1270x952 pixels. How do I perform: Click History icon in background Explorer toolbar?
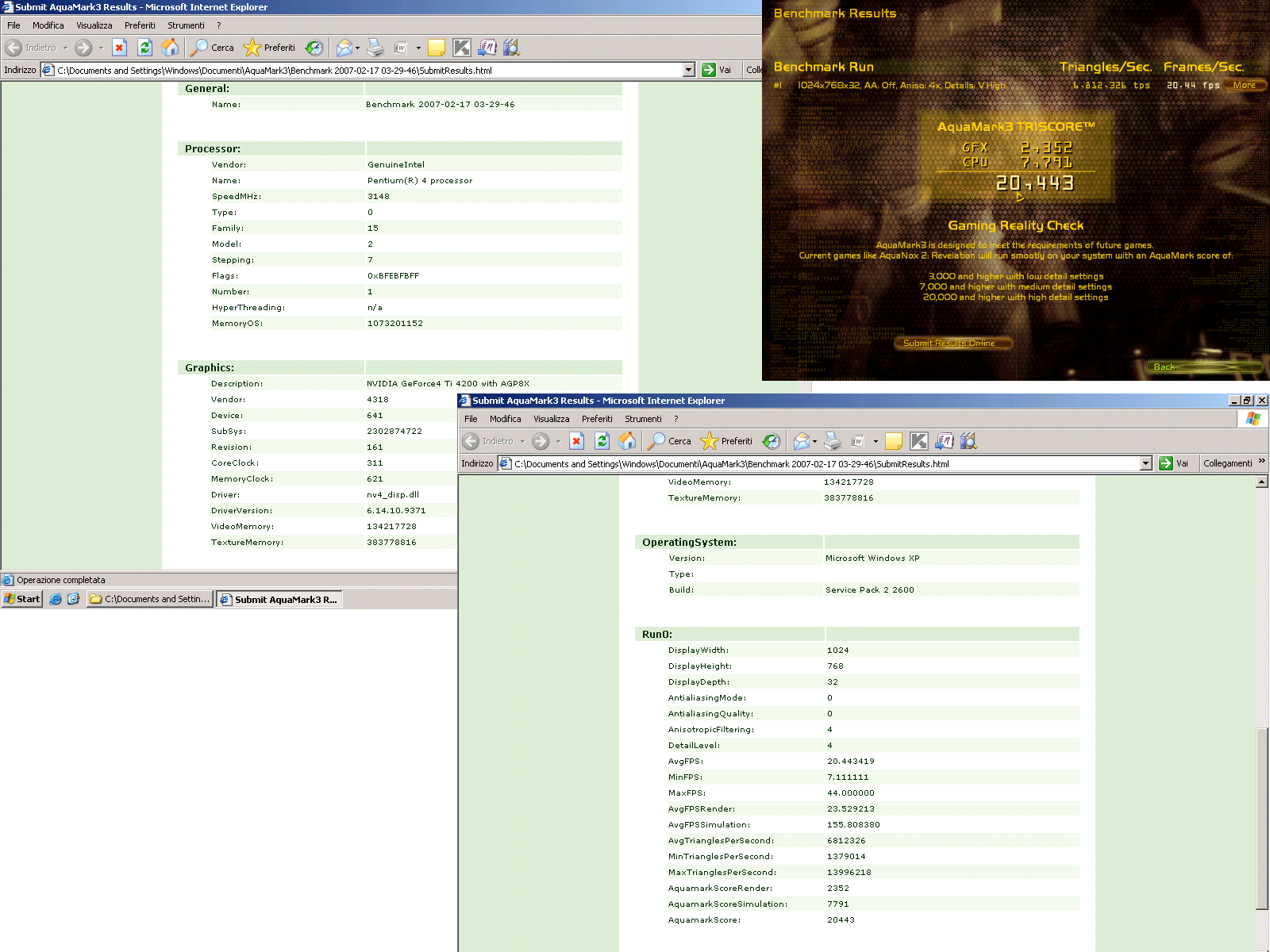pyautogui.click(x=314, y=48)
